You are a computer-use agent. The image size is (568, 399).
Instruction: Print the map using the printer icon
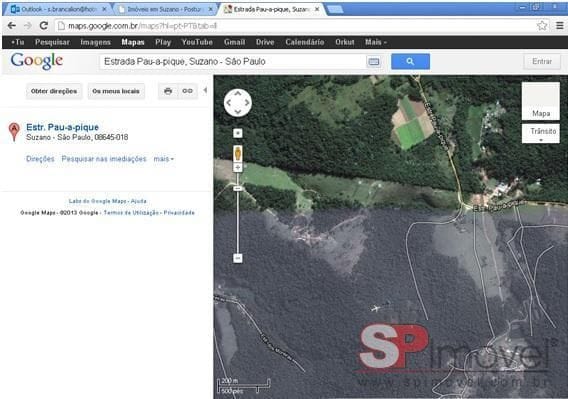point(168,91)
